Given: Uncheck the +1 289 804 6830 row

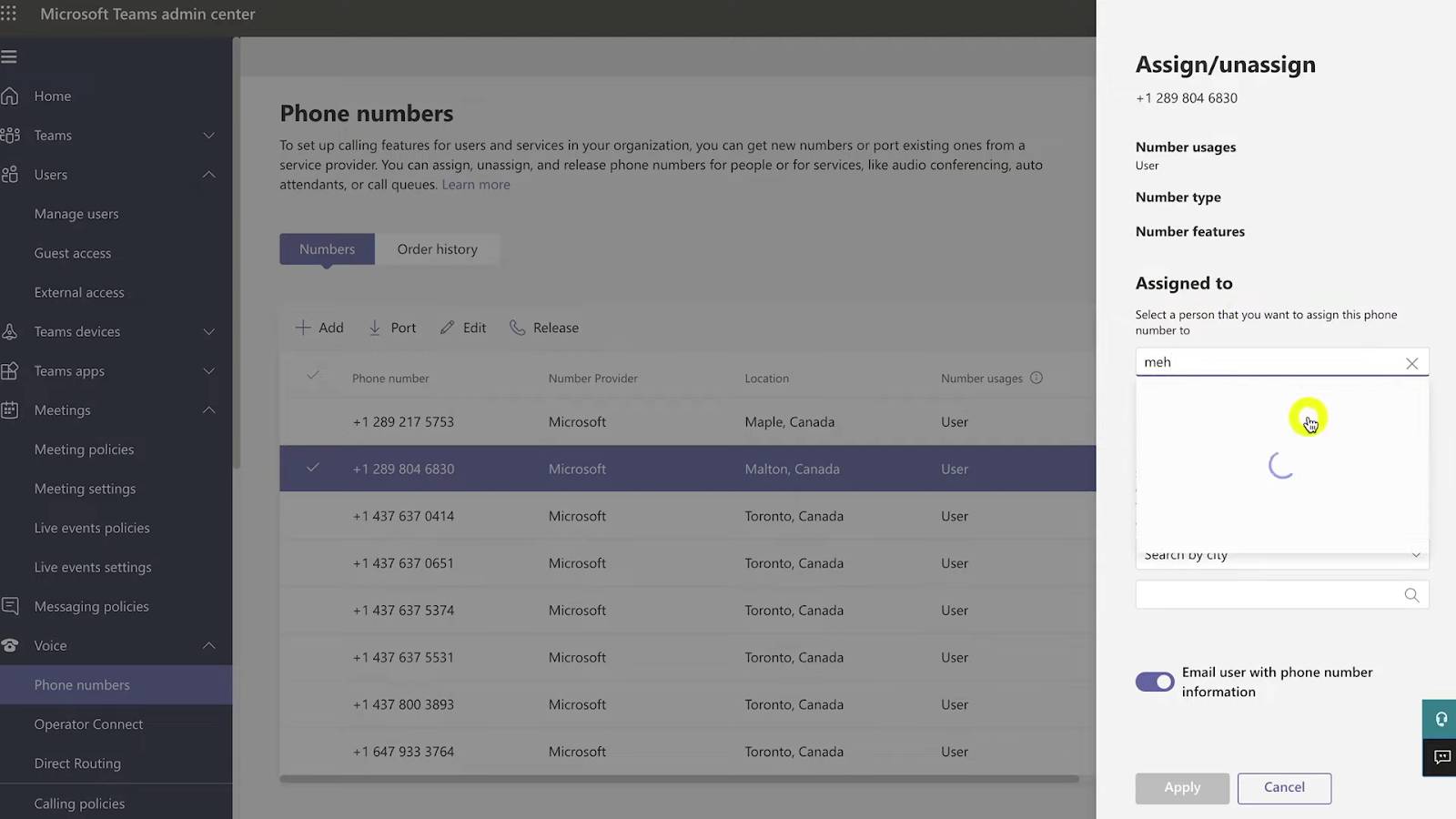Looking at the screenshot, I should (313, 468).
